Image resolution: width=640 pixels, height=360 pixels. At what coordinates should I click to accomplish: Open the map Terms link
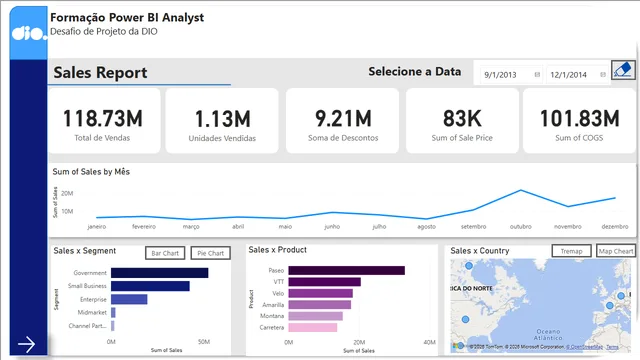click(612, 347)
